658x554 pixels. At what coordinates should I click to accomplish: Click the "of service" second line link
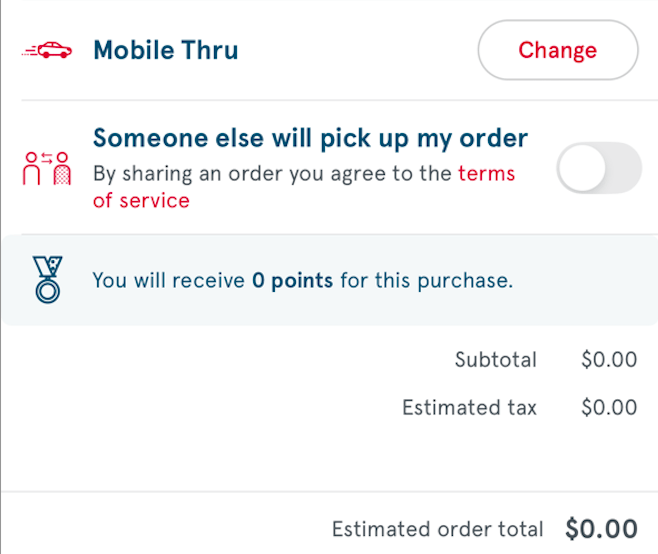pos(141,201)
